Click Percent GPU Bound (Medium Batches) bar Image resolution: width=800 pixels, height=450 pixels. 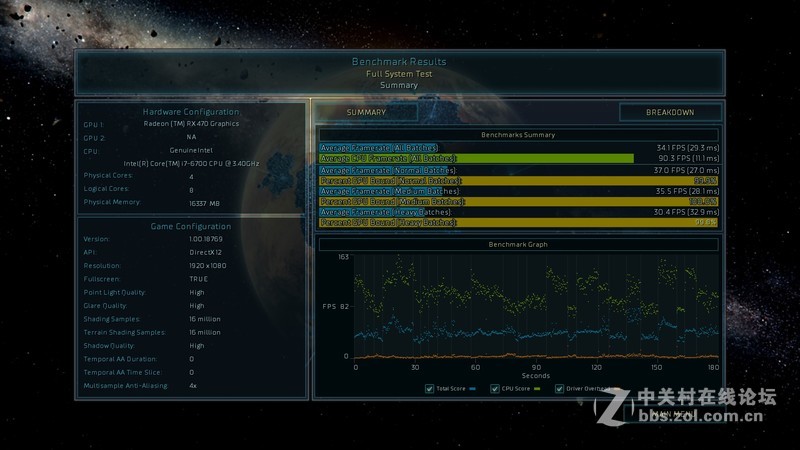point(519,202)
